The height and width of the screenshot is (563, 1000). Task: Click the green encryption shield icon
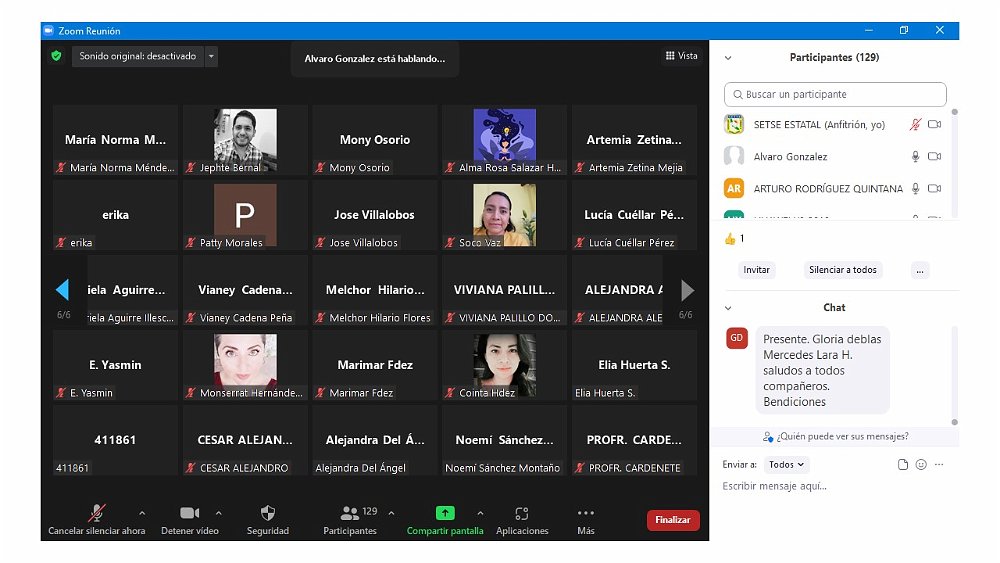57,56
